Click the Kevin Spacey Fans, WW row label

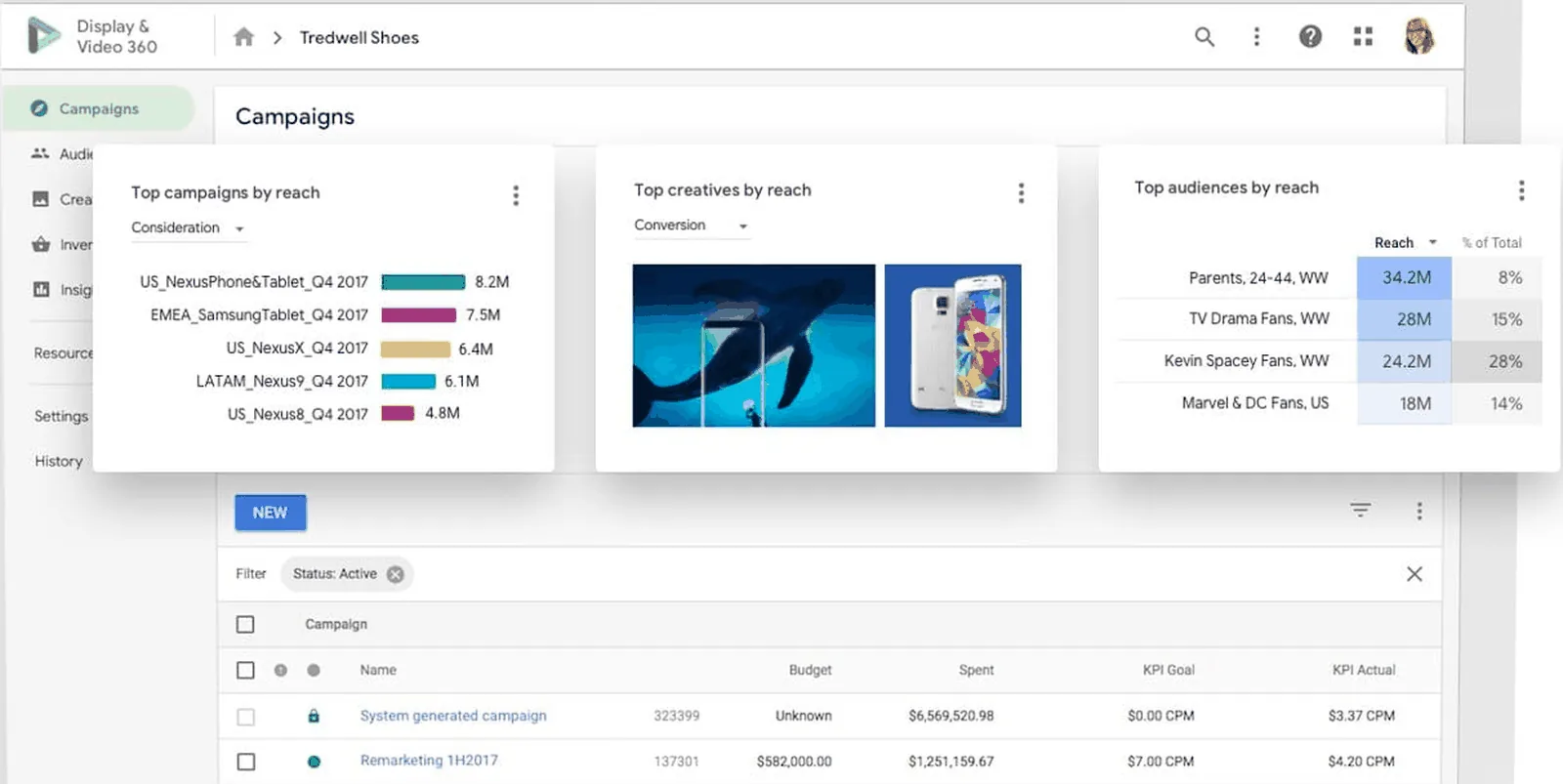[x=1246, y=360]
